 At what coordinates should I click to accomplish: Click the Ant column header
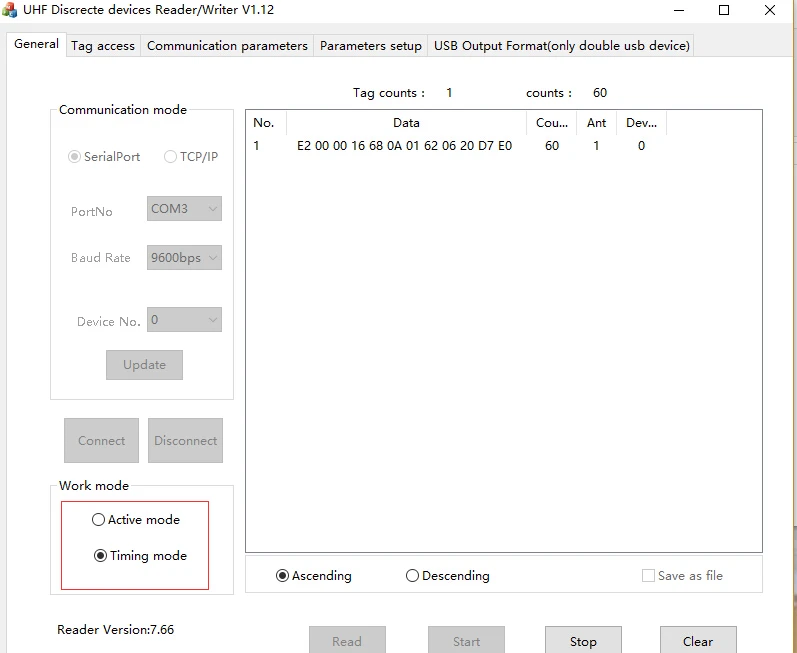(596, 122)
